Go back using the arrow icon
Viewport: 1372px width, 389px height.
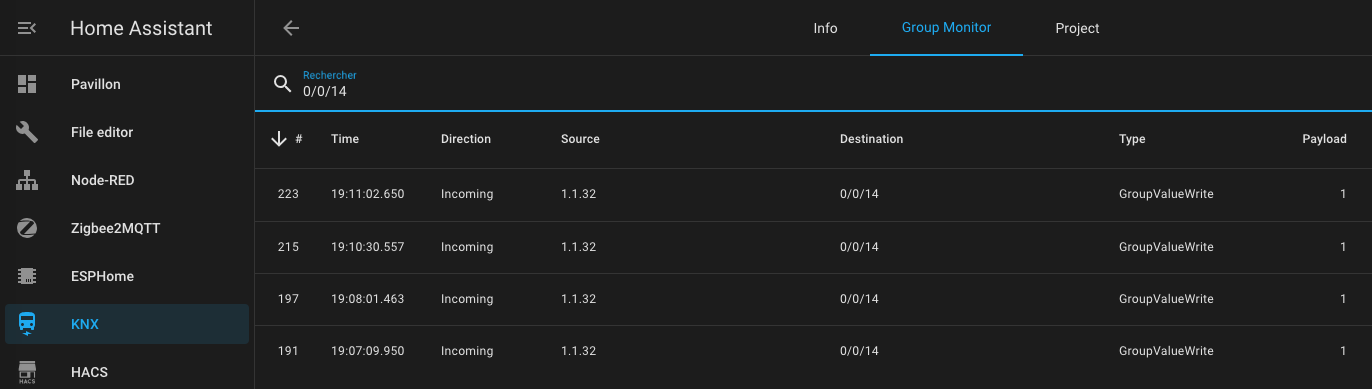(x=291, y=28)
